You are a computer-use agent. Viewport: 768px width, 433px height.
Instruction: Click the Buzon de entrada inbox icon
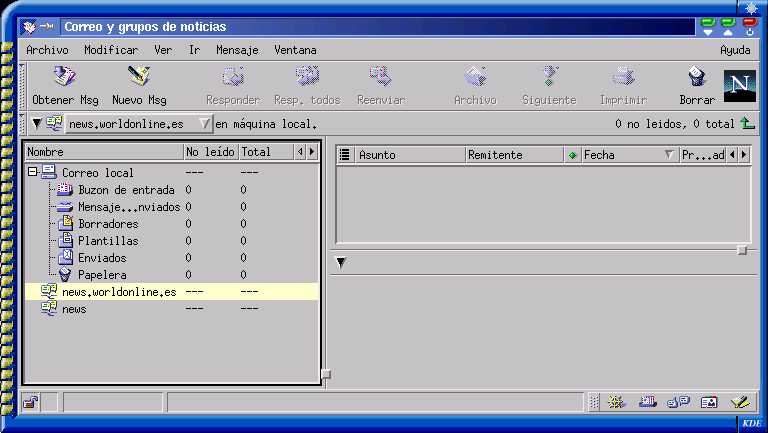pyautogui.click(x=65, y=190)
